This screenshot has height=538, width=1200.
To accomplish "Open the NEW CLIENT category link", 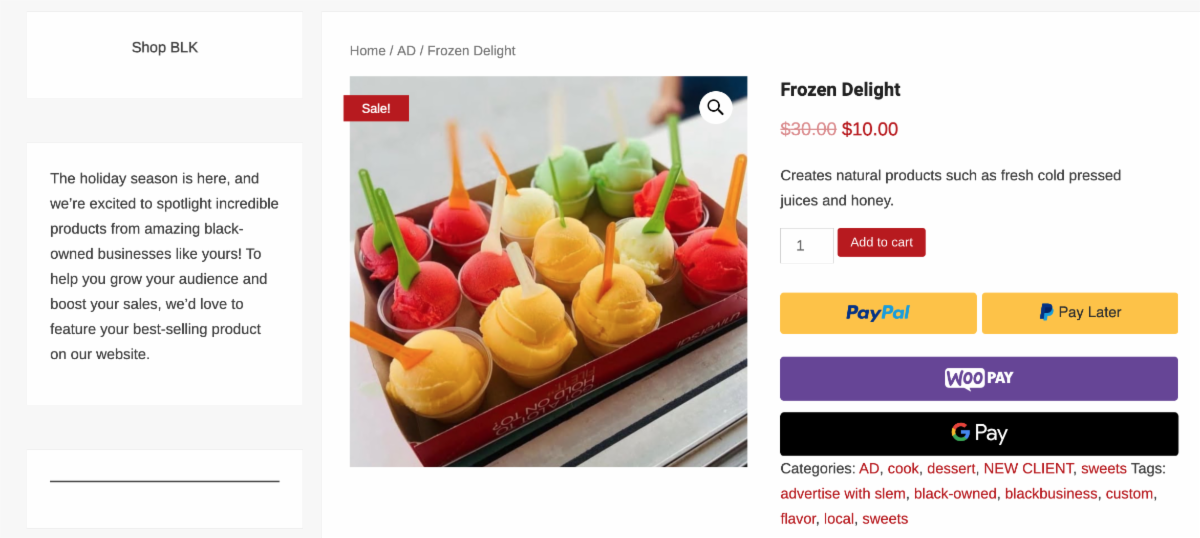I will tap(1028, 468).
